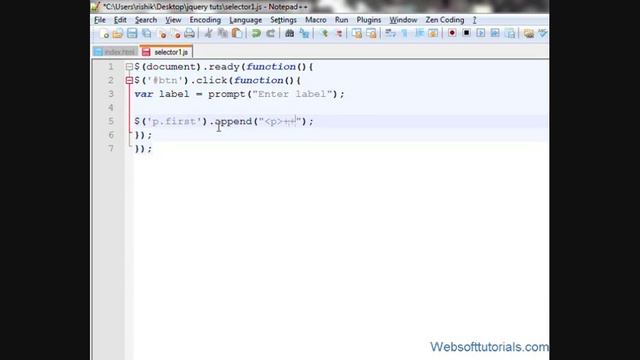Click line number 3 in the margin
This screenshot has height=360, width=640.
pyautogui.click(x=111, y=94)
